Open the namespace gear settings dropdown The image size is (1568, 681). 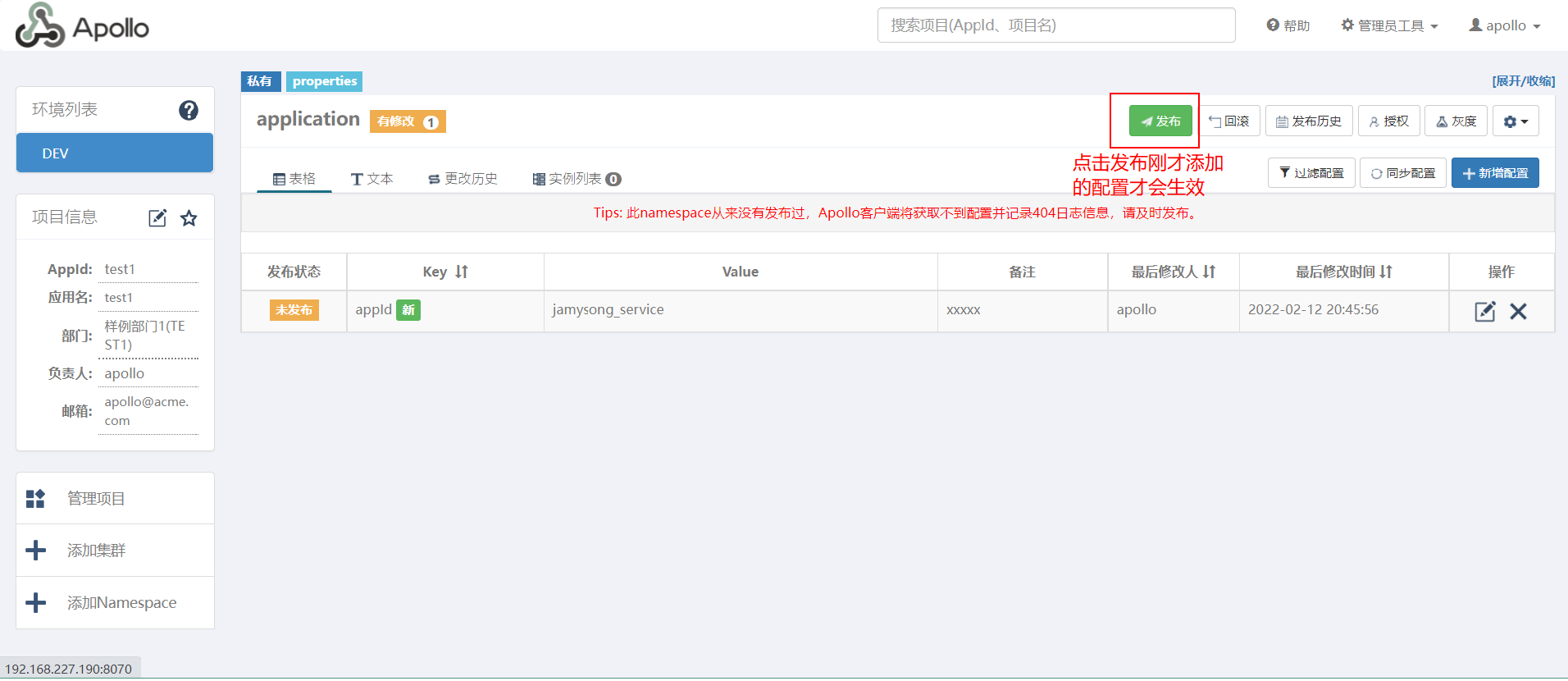tap(1516, 121)
